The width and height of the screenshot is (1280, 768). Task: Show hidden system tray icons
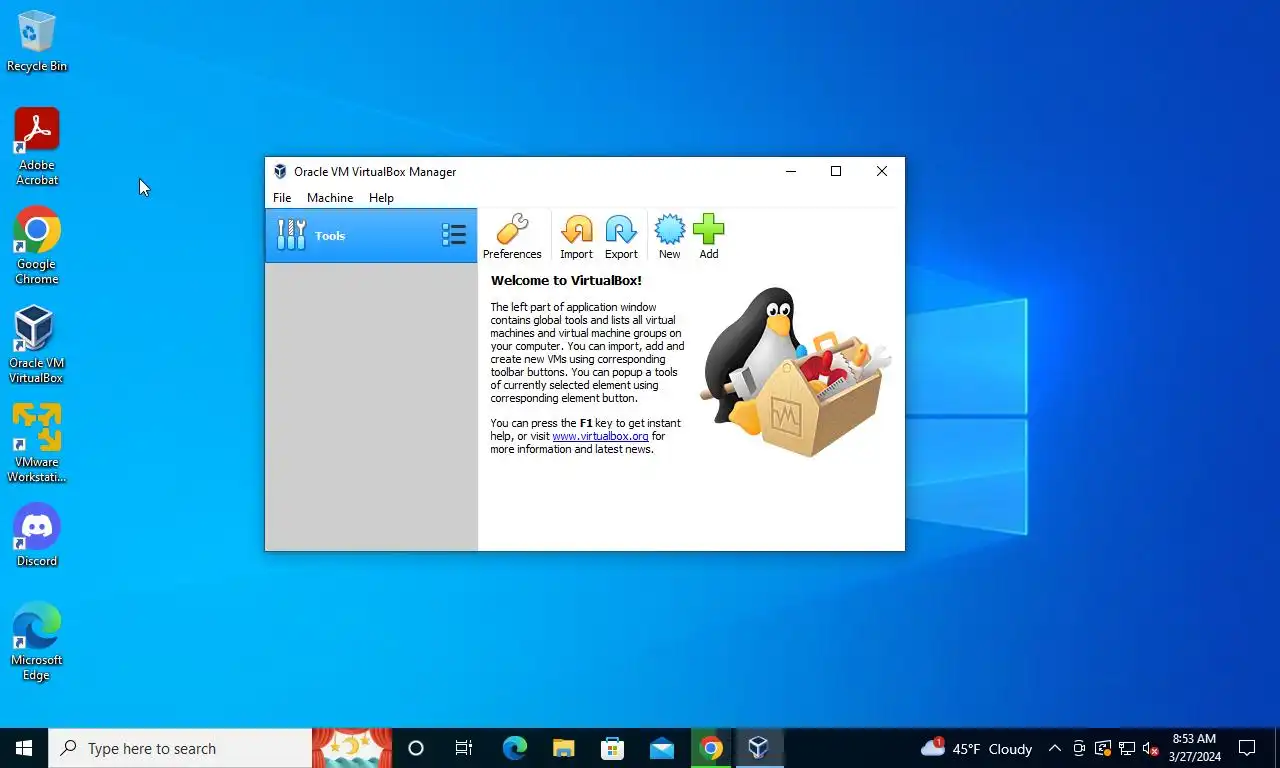point(1054,748)
